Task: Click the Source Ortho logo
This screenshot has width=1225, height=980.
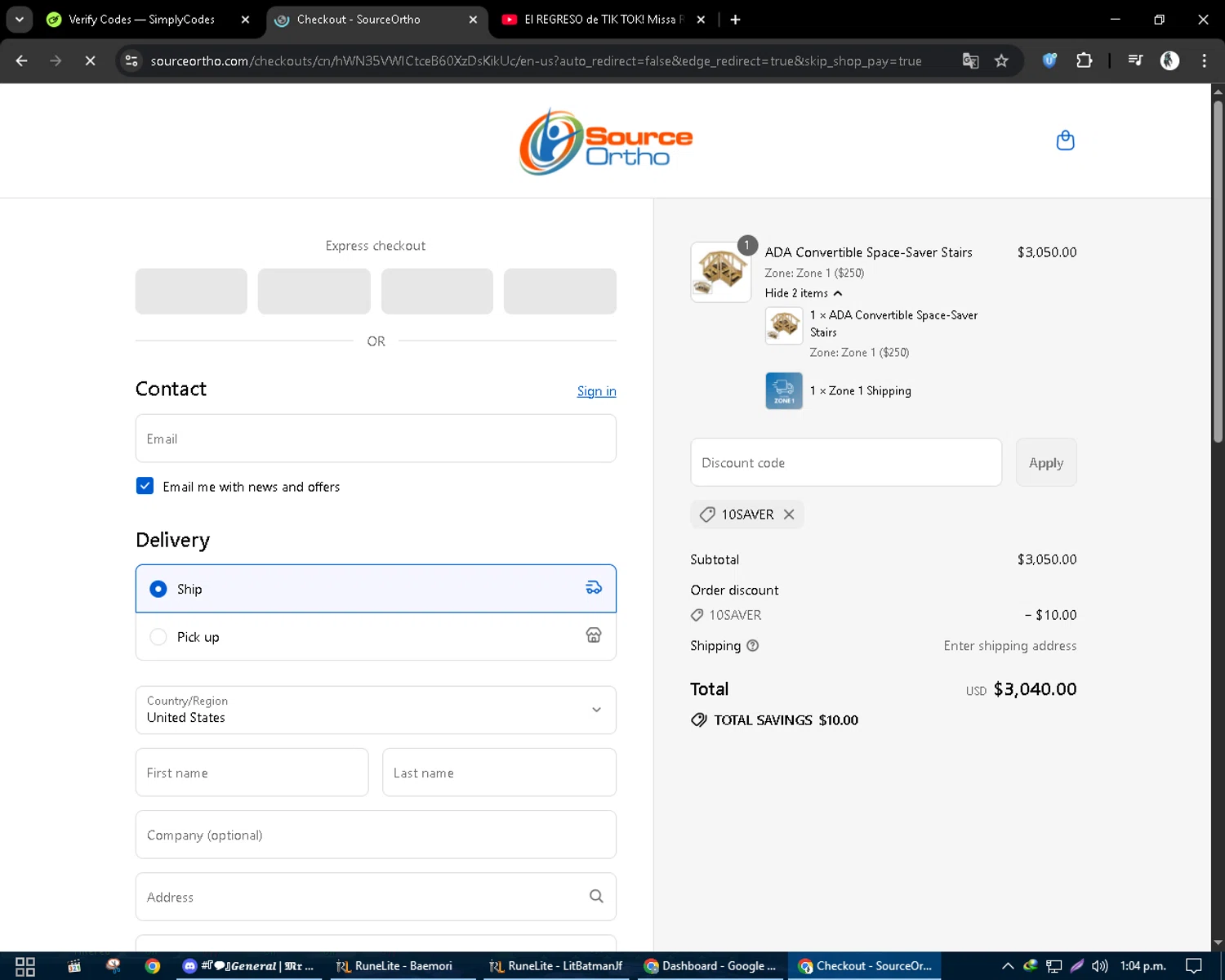Action: (606, 141)
